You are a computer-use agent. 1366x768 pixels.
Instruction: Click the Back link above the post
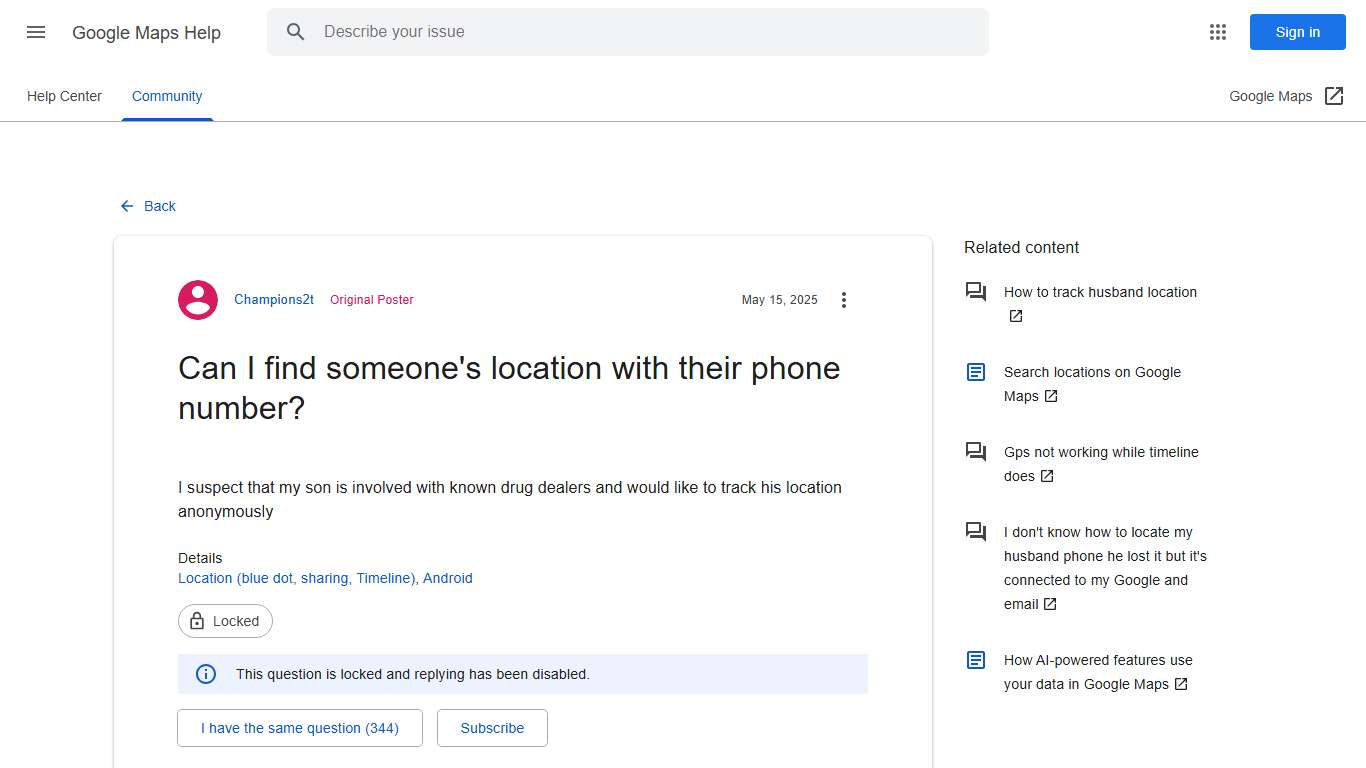click(148, 206)
